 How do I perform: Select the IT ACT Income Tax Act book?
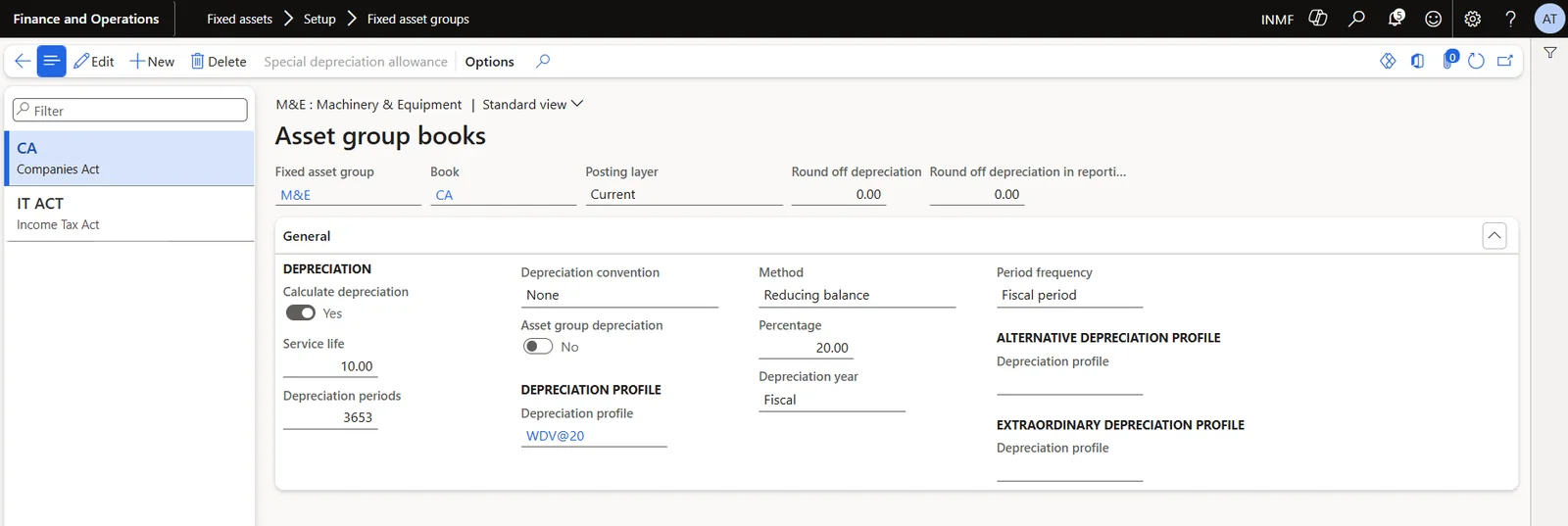tap(129, 214)
